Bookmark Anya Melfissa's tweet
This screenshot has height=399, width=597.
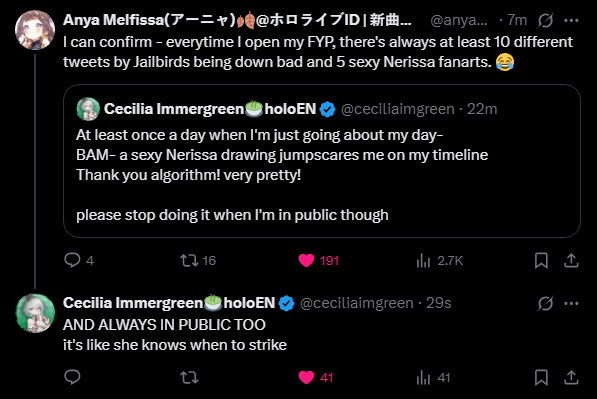point(541,261)
